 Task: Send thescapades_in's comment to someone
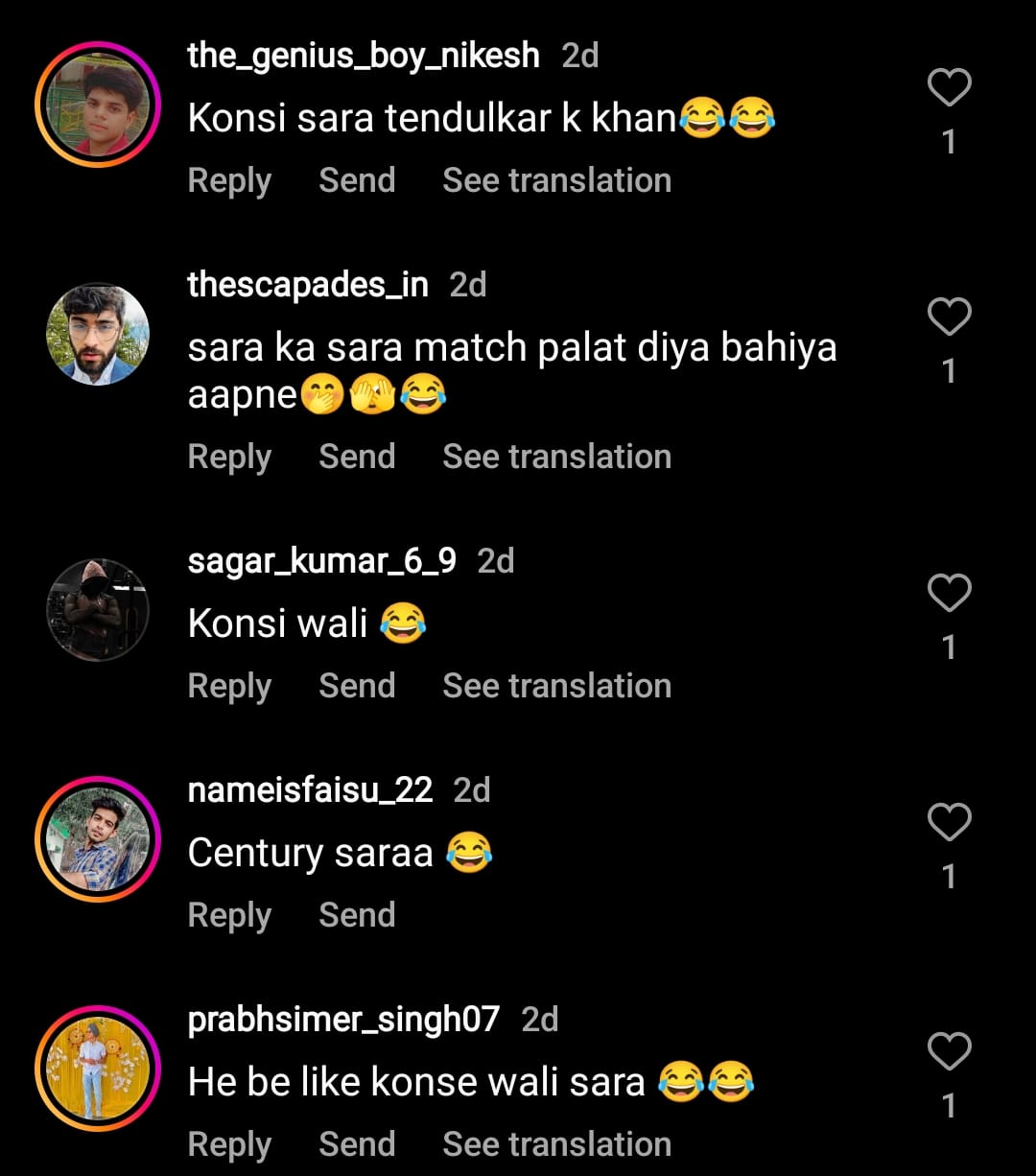pyautogui.click(x=357, y=457)
